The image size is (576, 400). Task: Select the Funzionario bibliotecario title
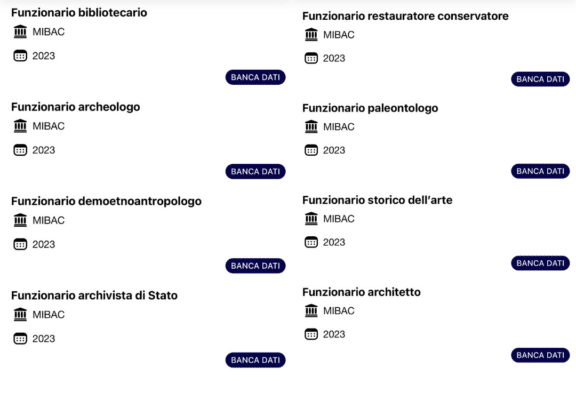(x=79, y=12)
